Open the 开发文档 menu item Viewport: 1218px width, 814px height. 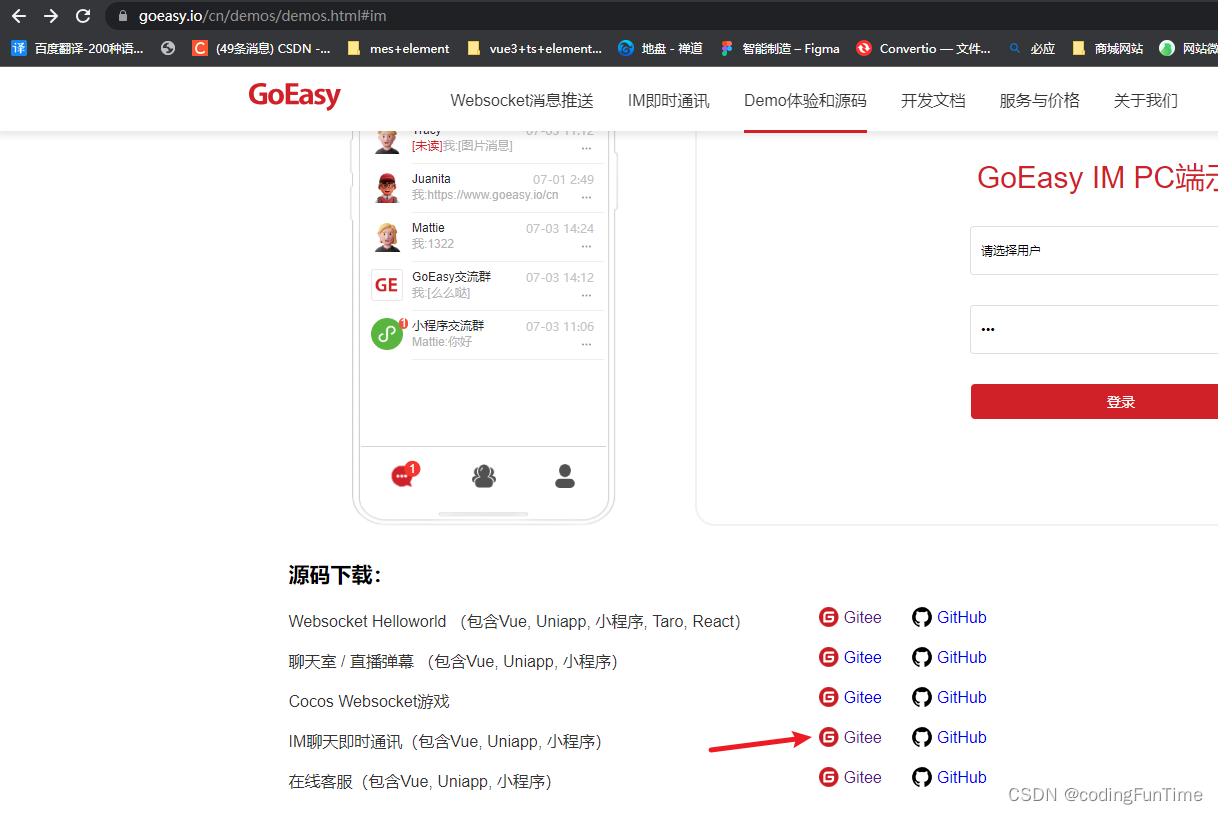[x=933, y=100]
